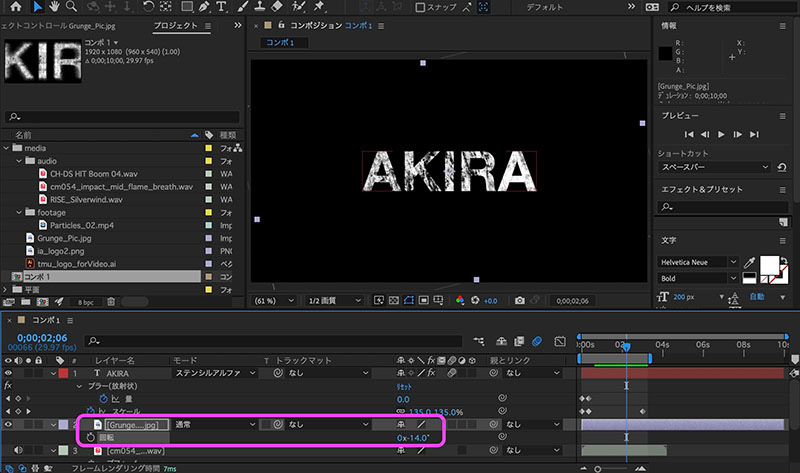Toggle the blur amount stopwatch
This screenshot has height=473, width=800.
[104, 399]
